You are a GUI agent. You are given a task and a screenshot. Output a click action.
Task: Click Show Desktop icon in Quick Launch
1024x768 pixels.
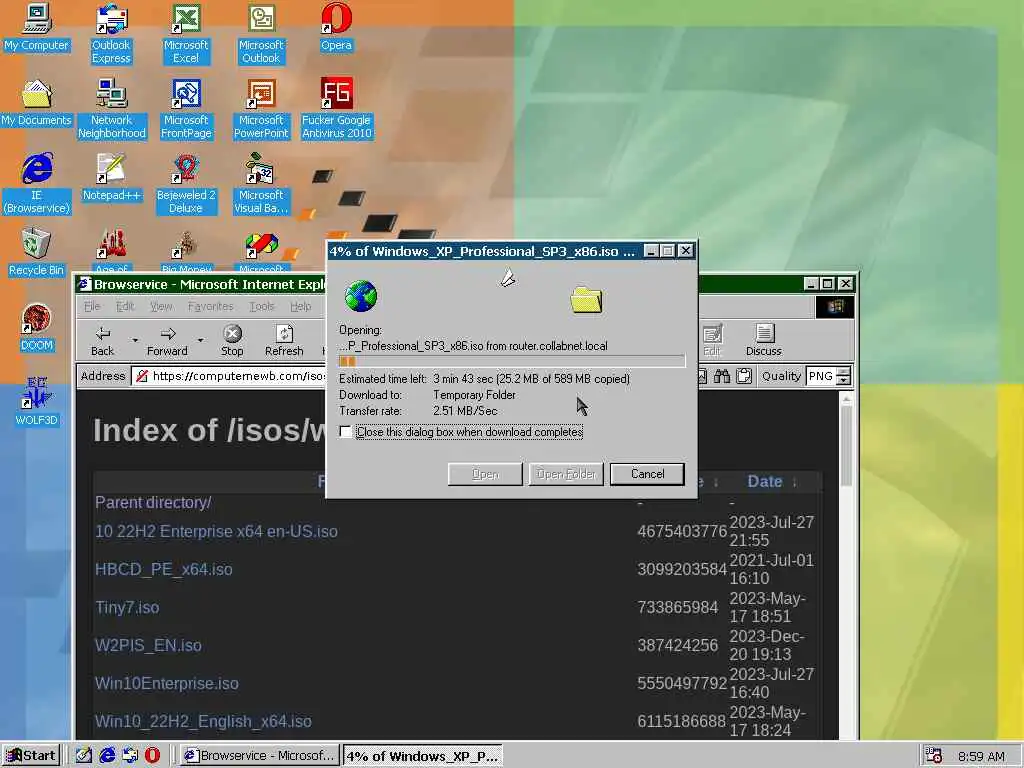(x=84, y=756)
